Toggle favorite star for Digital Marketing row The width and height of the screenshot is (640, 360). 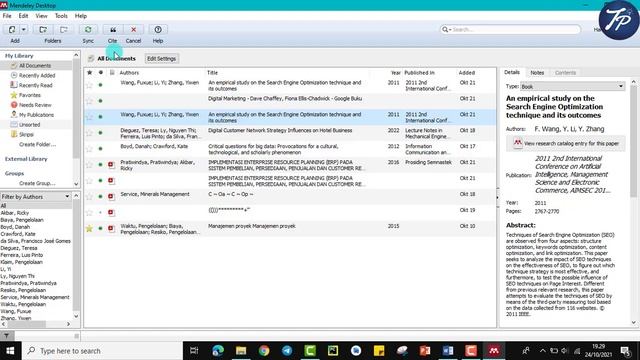(x=89, y=101)
